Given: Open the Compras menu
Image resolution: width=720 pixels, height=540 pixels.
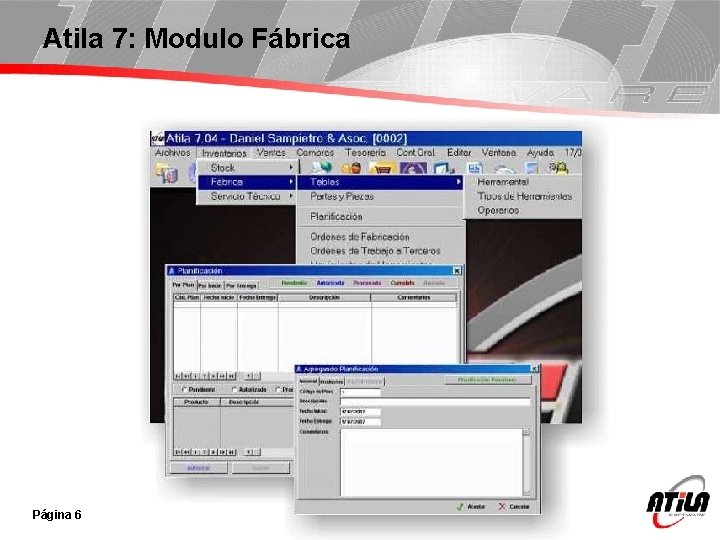Looking at the screenshot, I should (315, 152).
